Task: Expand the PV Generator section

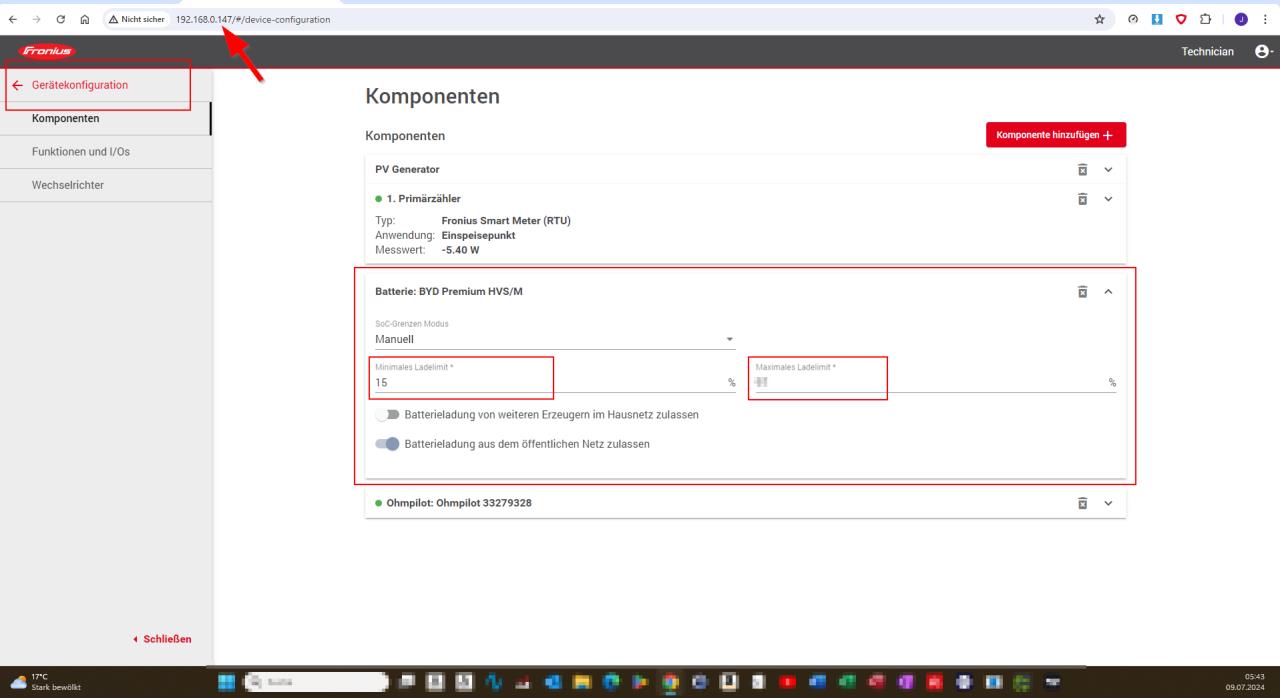Action: tap(1108, 169)
